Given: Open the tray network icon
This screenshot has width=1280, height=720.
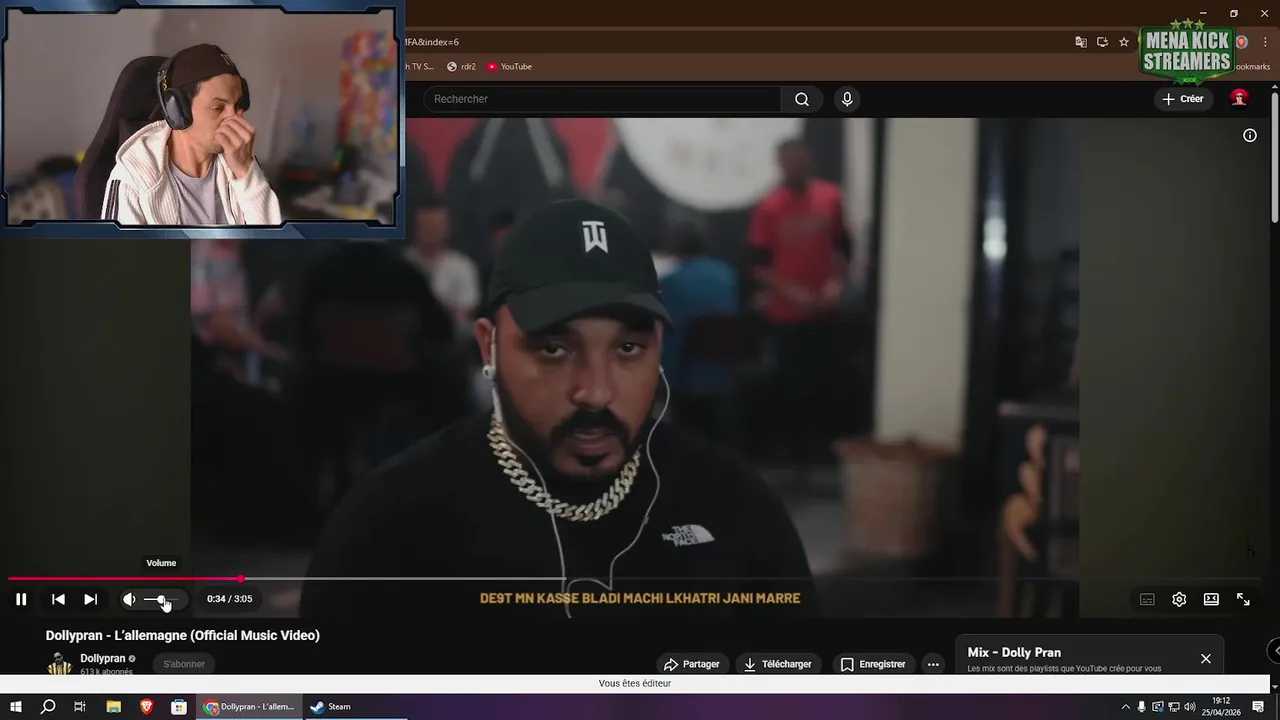Looking at the screenshot, I should point(1174,707).
